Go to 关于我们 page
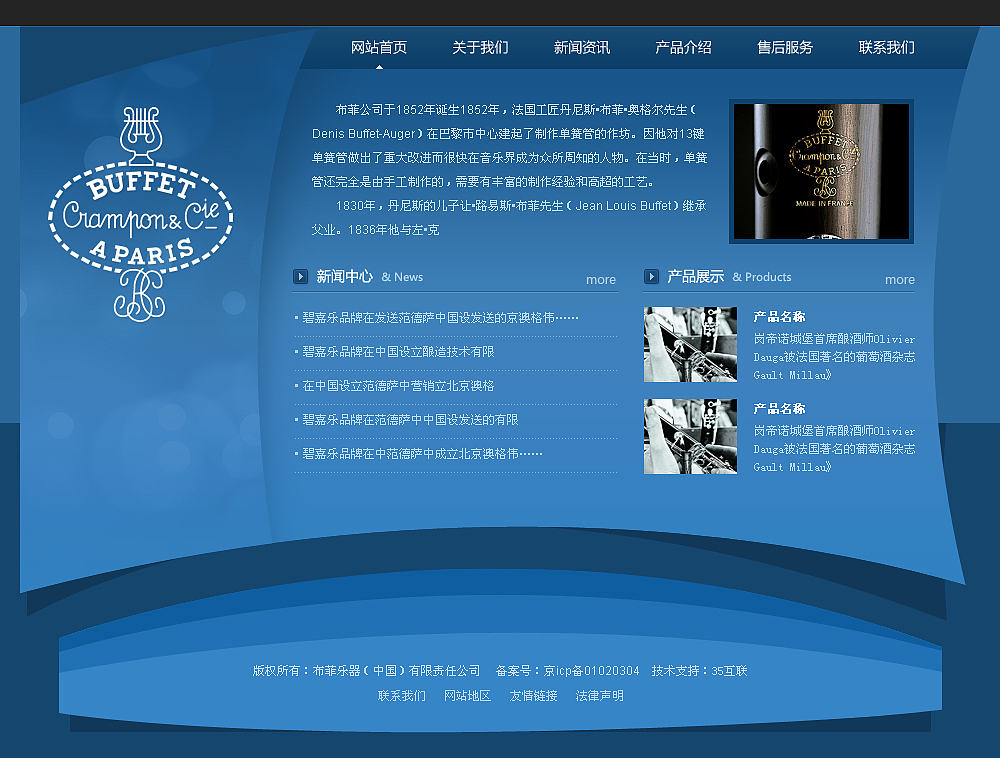 pos(480,47)
